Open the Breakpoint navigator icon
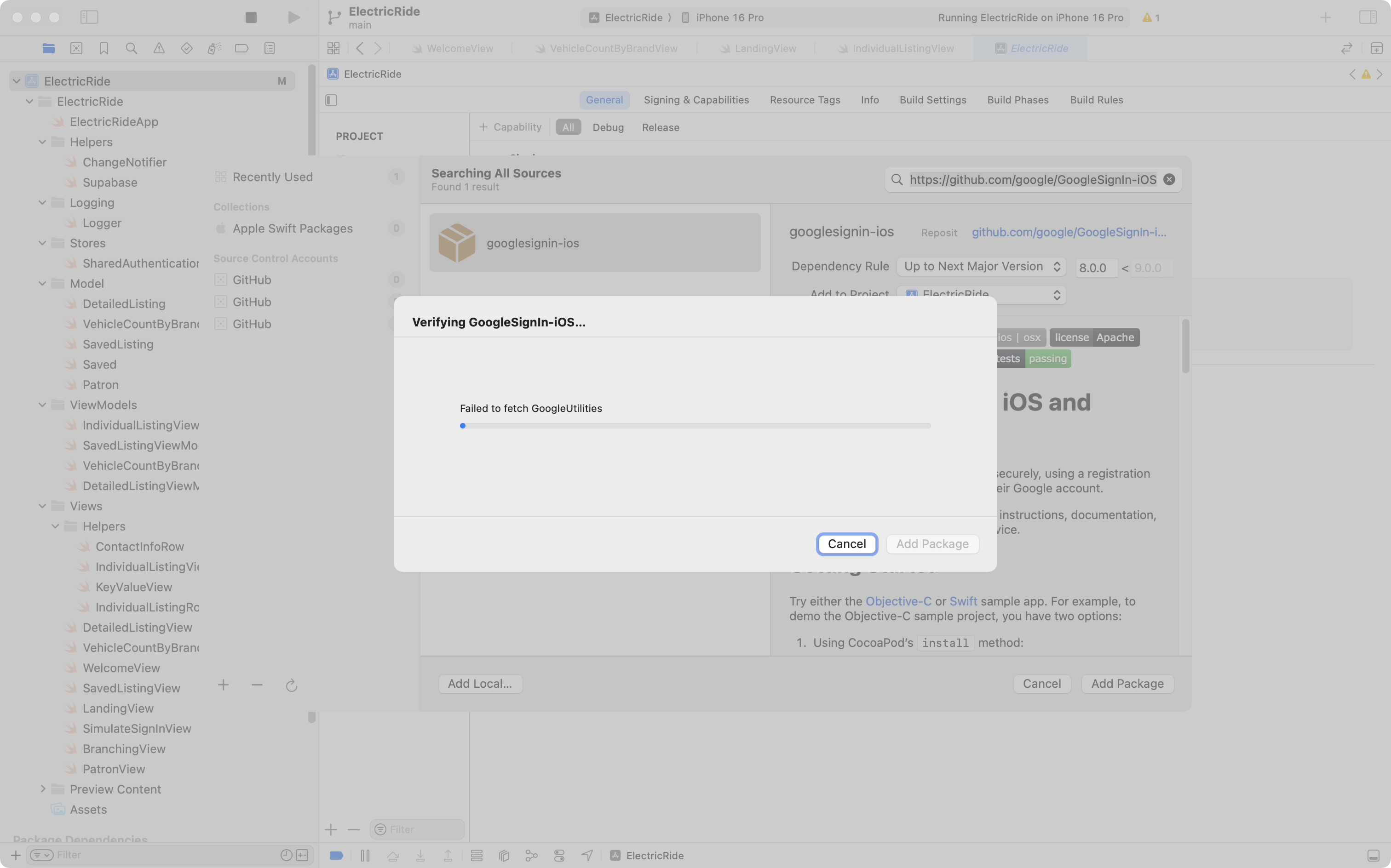This screenshot has height=868, width=1391. coord(241,48)
